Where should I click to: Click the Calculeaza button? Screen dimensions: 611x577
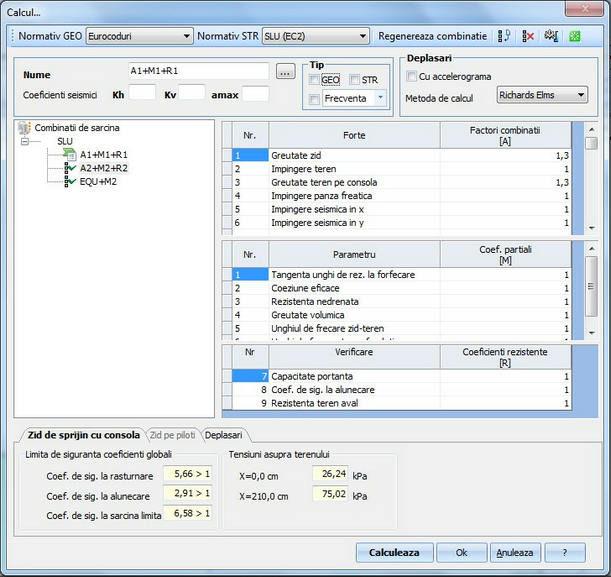[x=394, y=552]
